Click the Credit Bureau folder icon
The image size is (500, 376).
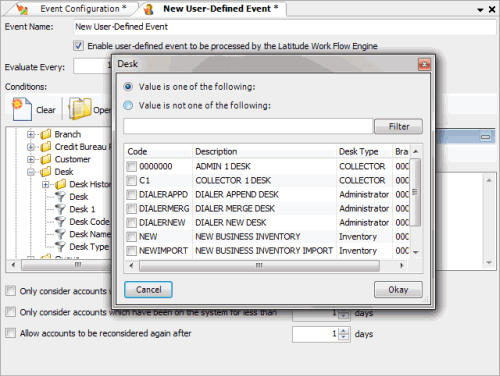pyautogui.click(x=46, y=147)
